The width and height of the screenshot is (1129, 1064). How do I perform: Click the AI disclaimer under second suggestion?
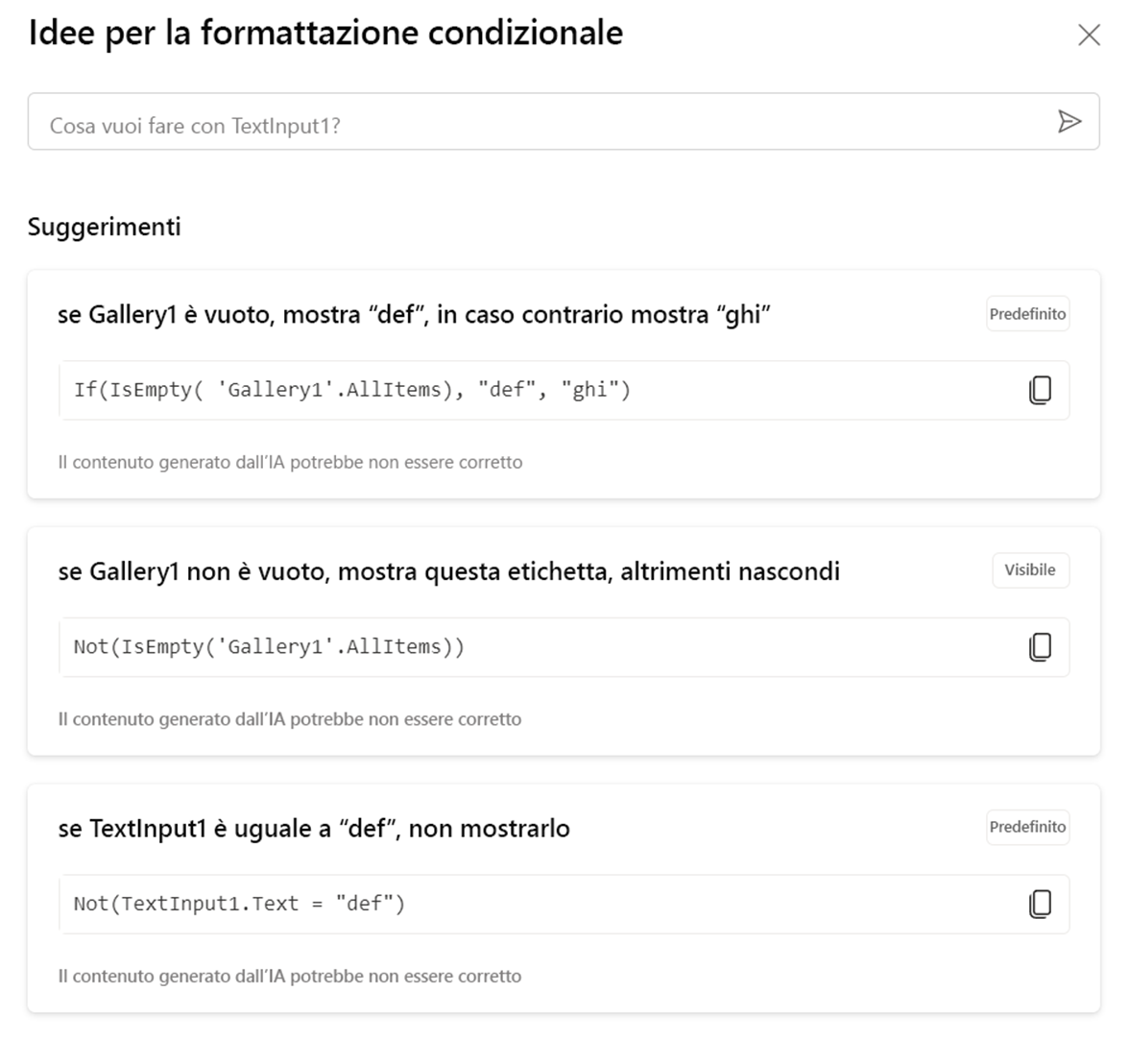pyautogui.click(x=290, y=719)
